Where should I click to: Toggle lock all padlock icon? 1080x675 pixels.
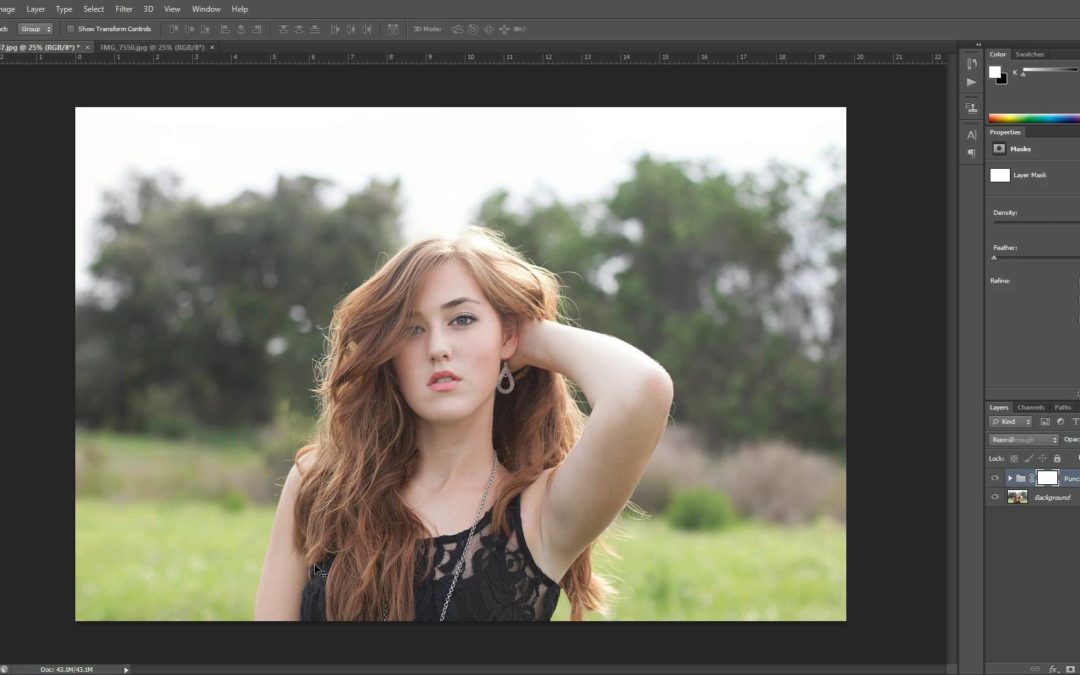(1057, 459)
